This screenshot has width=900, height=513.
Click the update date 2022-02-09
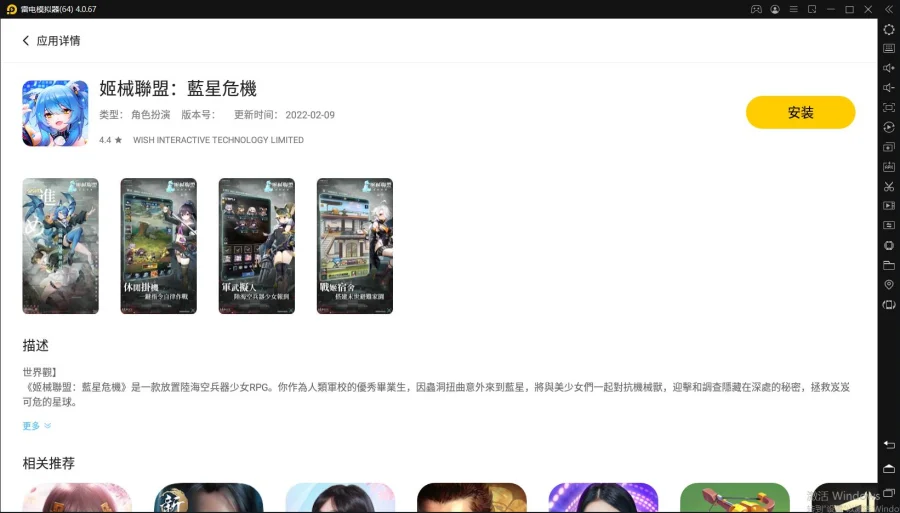pyautogui.click(x=310, y=115)
